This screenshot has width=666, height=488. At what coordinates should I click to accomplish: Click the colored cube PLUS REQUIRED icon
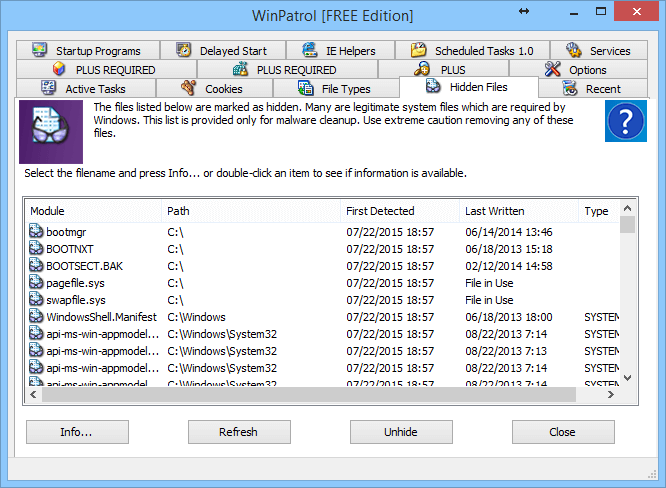click(59, 69)
